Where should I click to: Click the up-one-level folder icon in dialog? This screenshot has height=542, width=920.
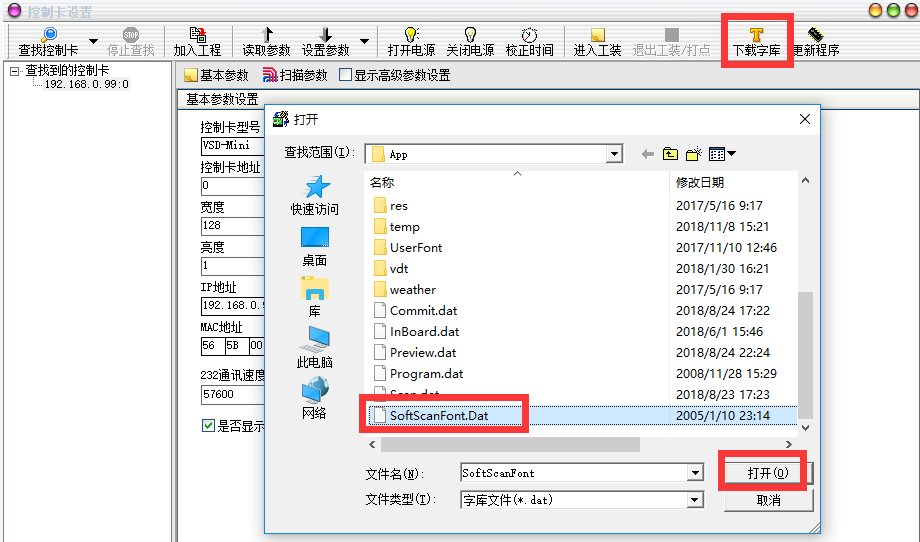[670, 154]
